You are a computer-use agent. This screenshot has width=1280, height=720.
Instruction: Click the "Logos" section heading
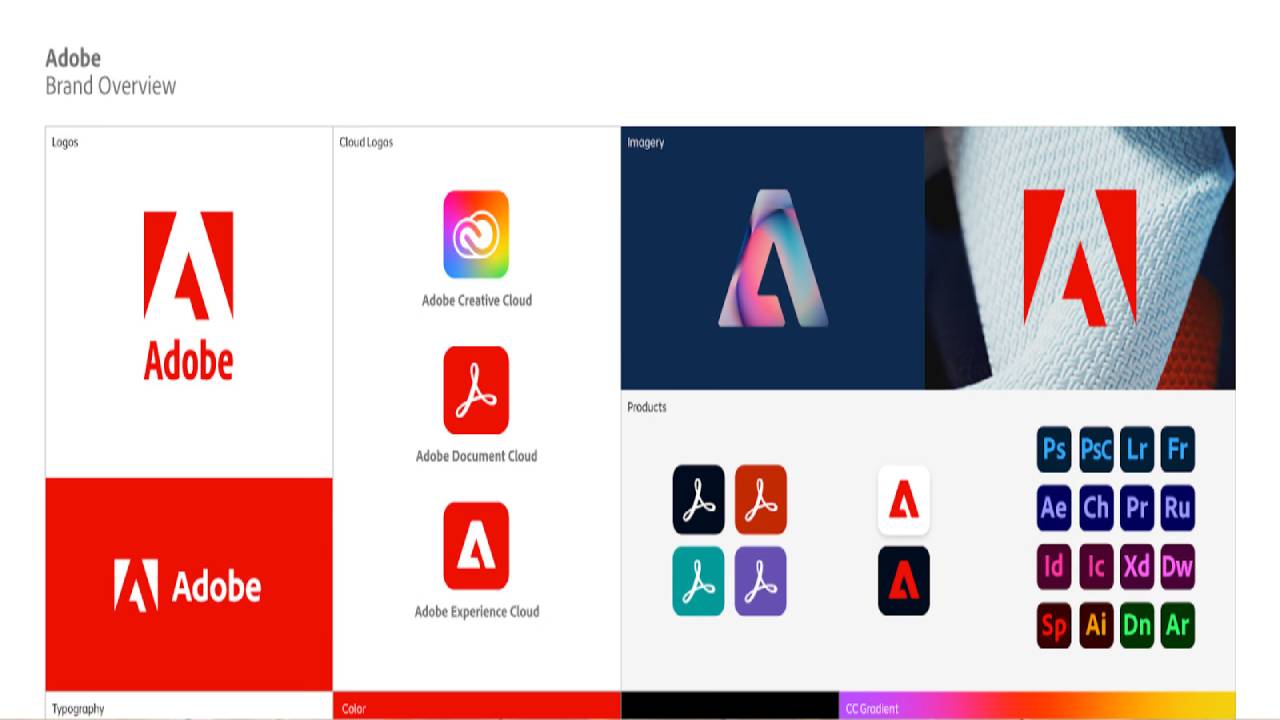coord(65,142)
